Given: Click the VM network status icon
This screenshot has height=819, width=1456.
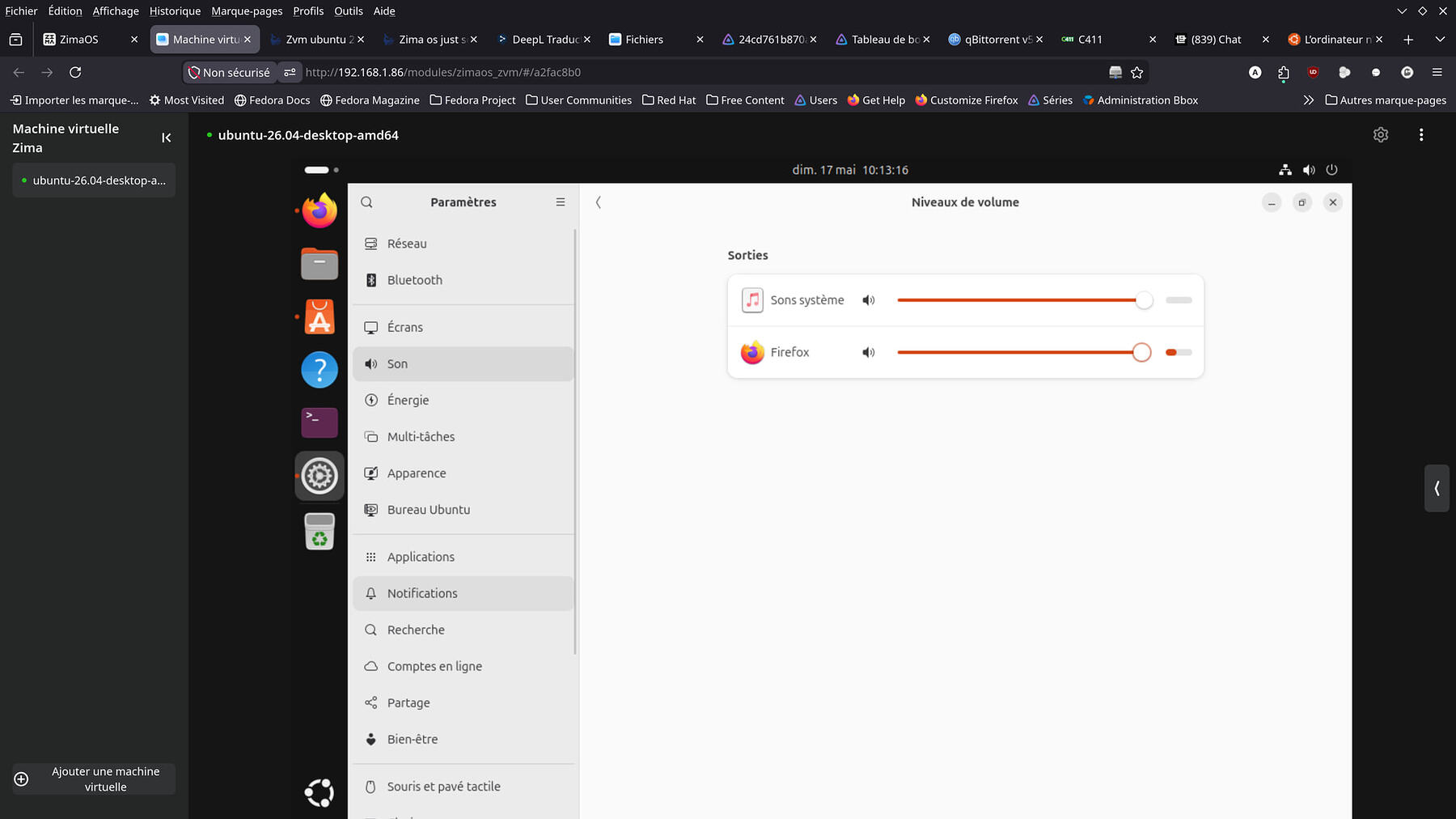Looking at the screenshot, I should 1285,170.
